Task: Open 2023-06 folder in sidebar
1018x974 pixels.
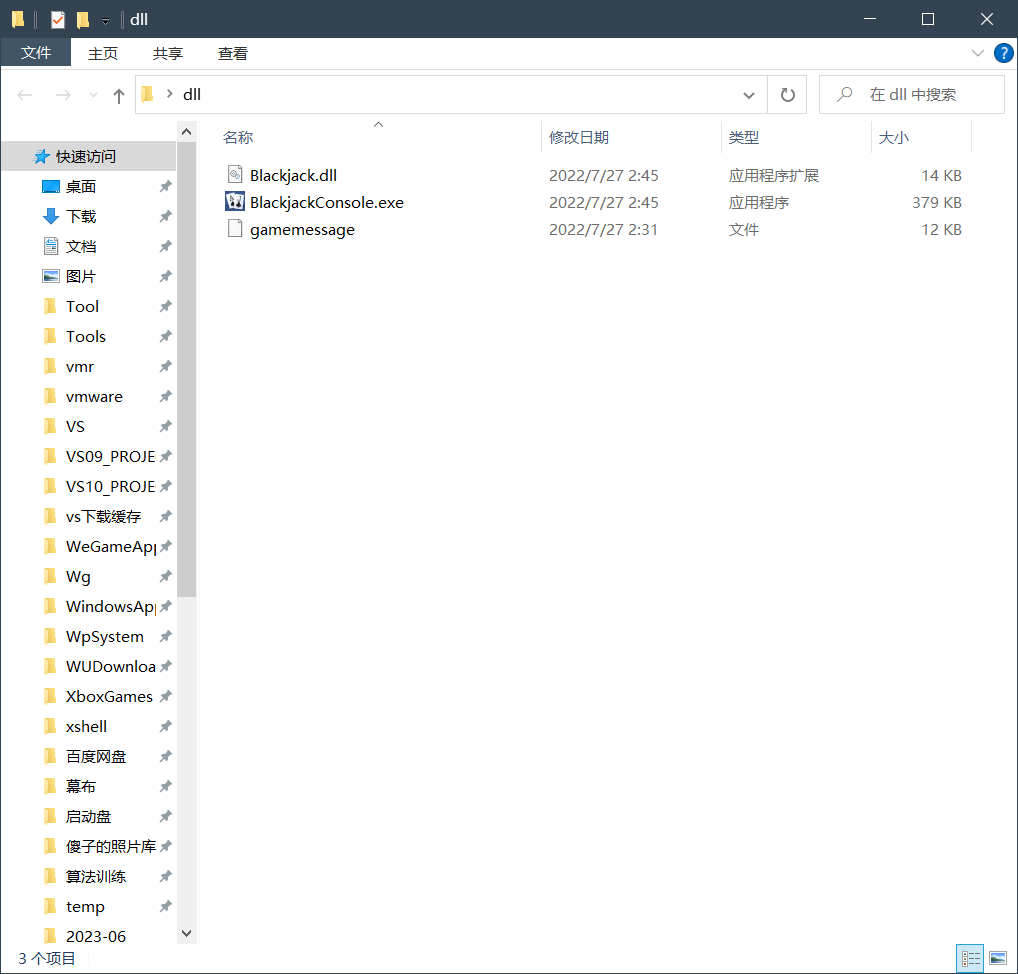Action: point(95,936)
